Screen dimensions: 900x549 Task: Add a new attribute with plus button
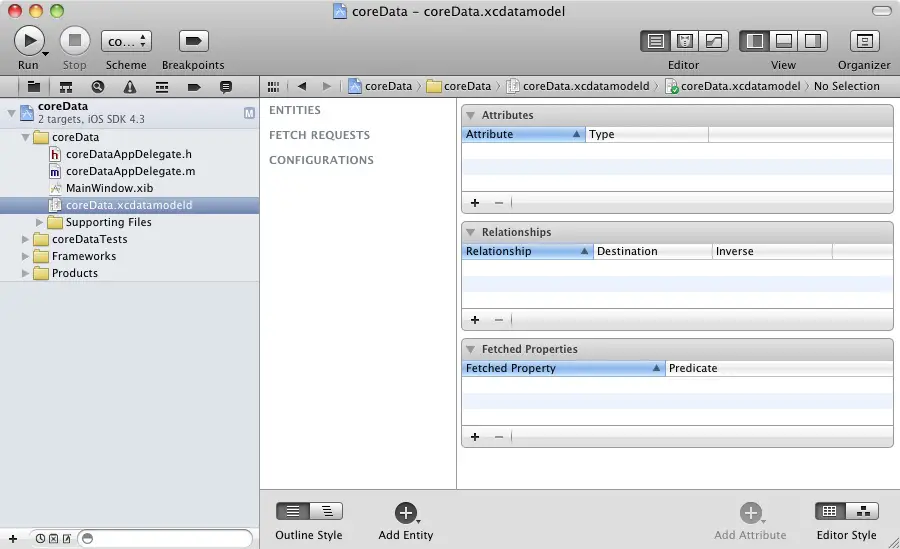coord(475,202)
